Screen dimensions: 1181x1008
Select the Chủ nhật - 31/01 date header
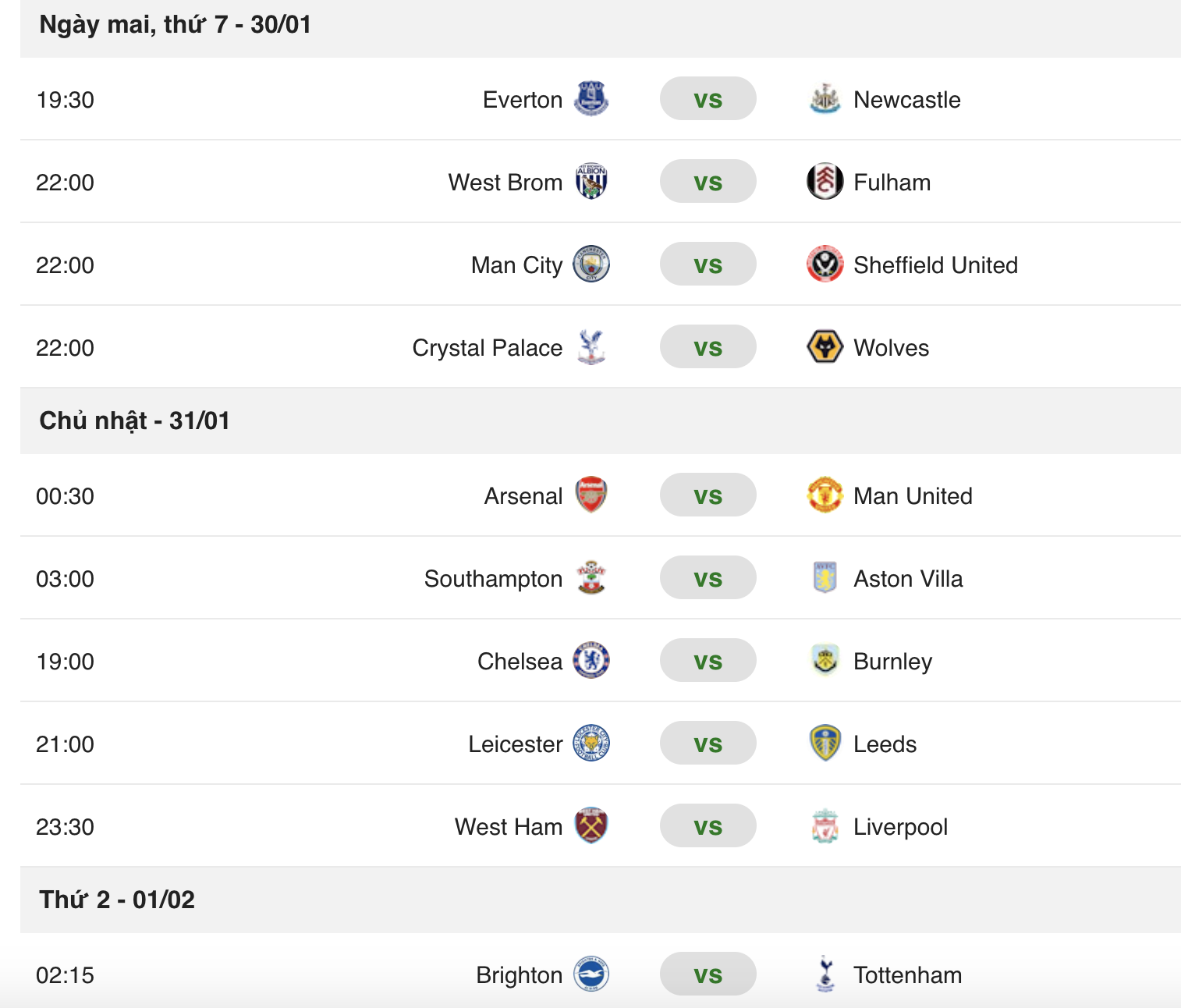[134, 421]
